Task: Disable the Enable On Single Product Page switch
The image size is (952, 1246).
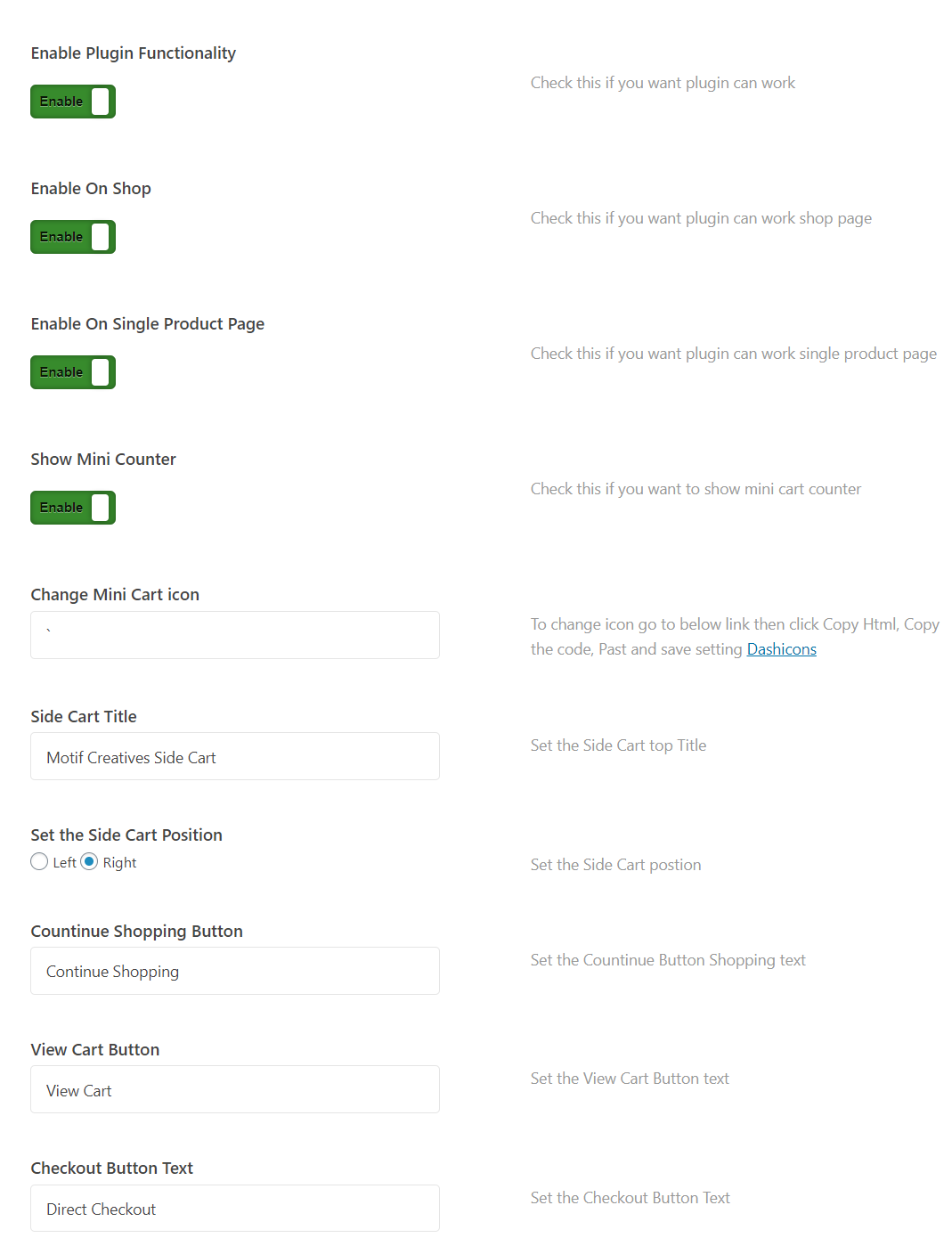Action: click(73, 372)
